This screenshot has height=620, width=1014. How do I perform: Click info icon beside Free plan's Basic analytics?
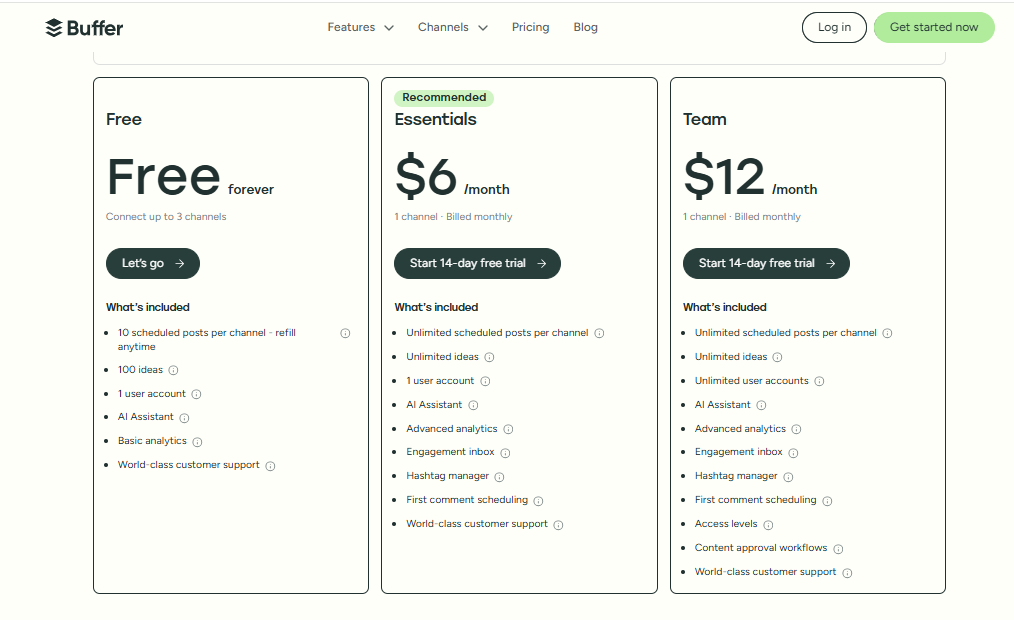click(x=197, y=442)
